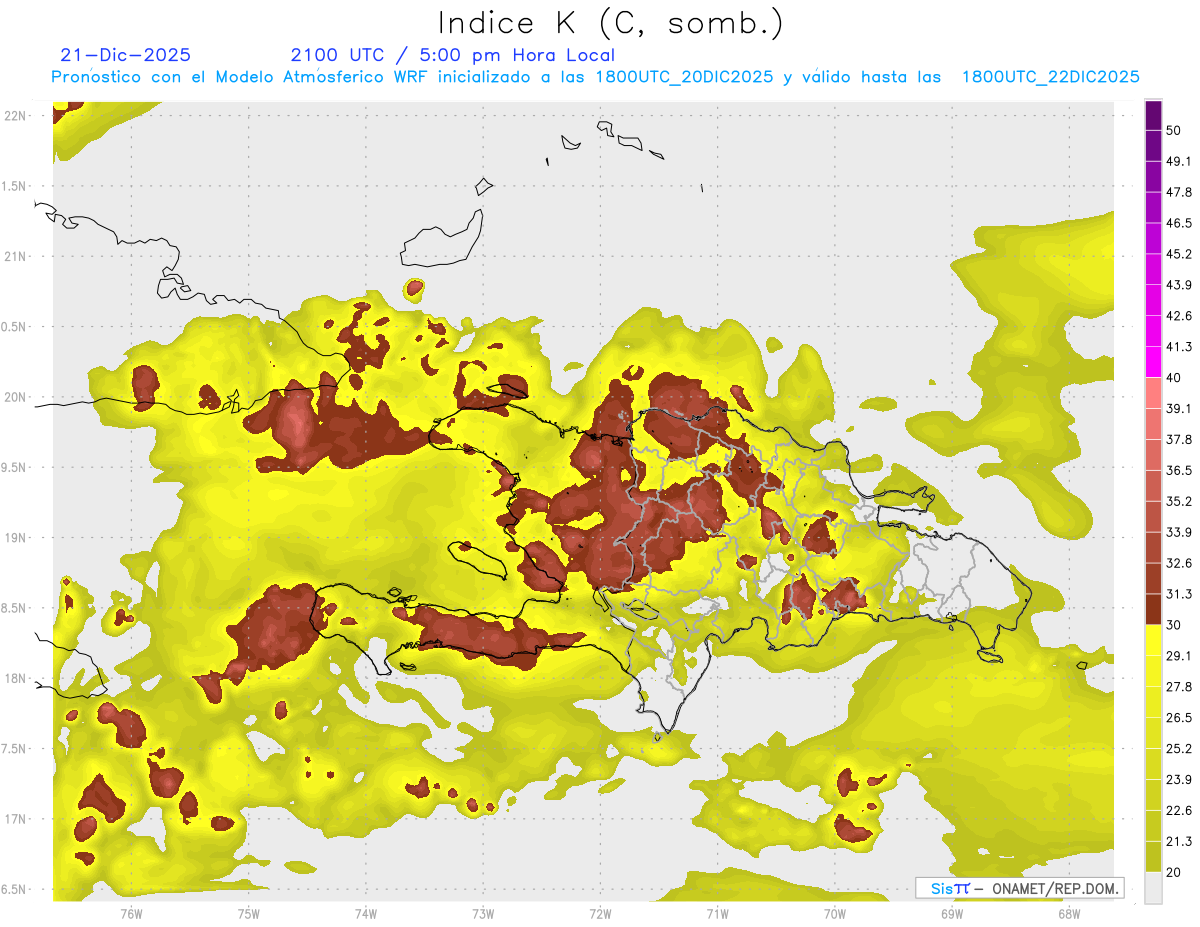Click the 'Indice K (C, somb.)' title
The height and width of the screenshot is (927, 1200).
pos(610,22)
